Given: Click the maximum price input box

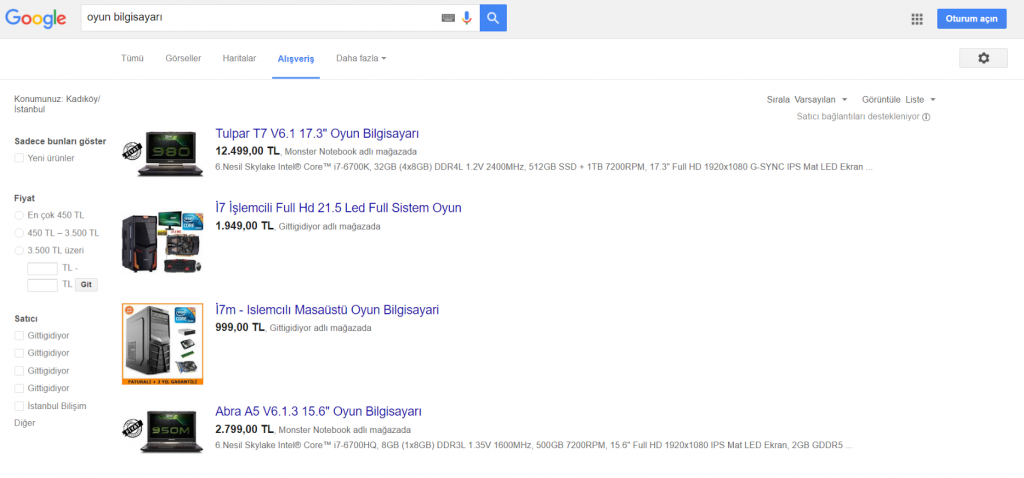Looking at the screenshot, I should click(x=42, y=285).
